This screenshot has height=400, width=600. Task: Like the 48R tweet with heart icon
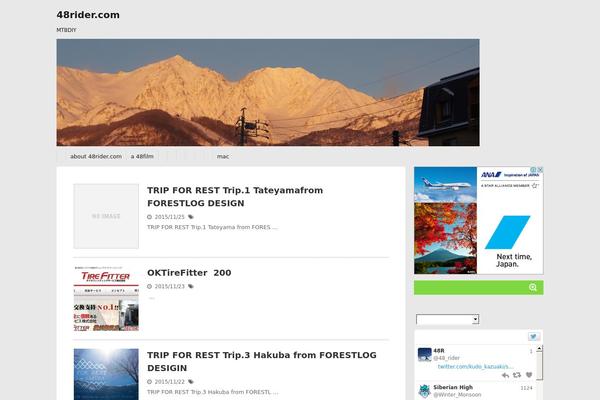click(x=529, y=375)
